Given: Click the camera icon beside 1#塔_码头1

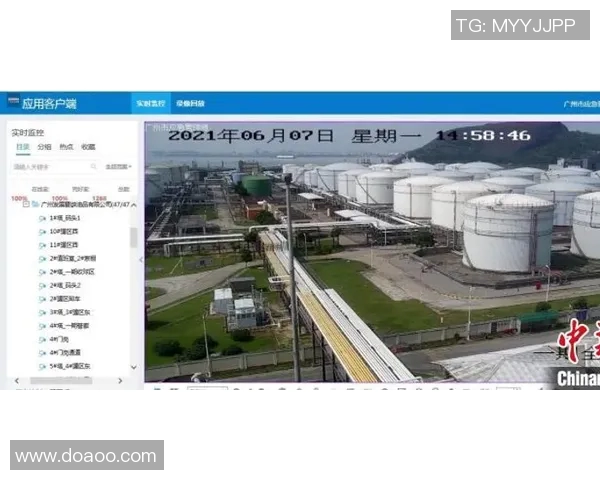Looking at the screenshot, I should click(x=42, y=218).
